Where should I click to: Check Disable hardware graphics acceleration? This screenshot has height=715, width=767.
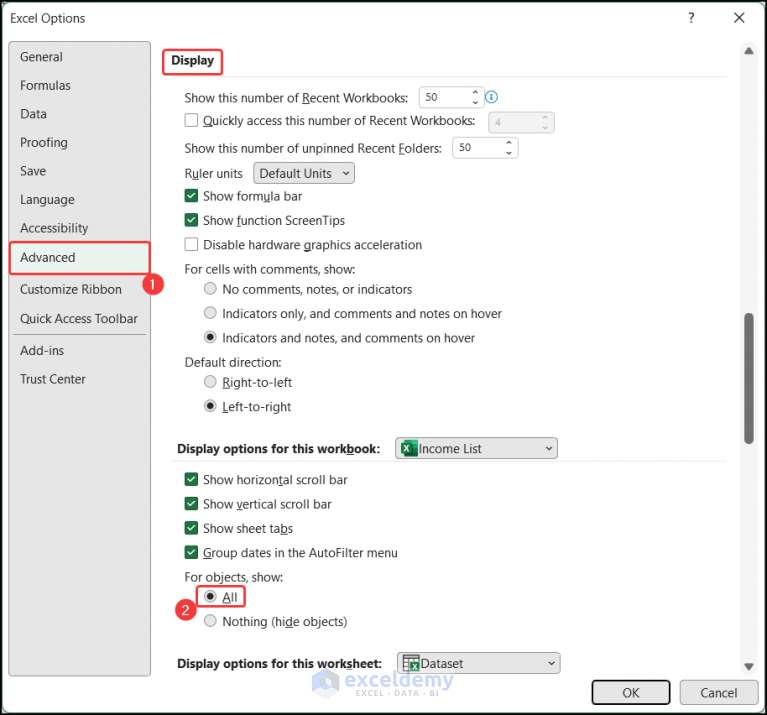191,245
